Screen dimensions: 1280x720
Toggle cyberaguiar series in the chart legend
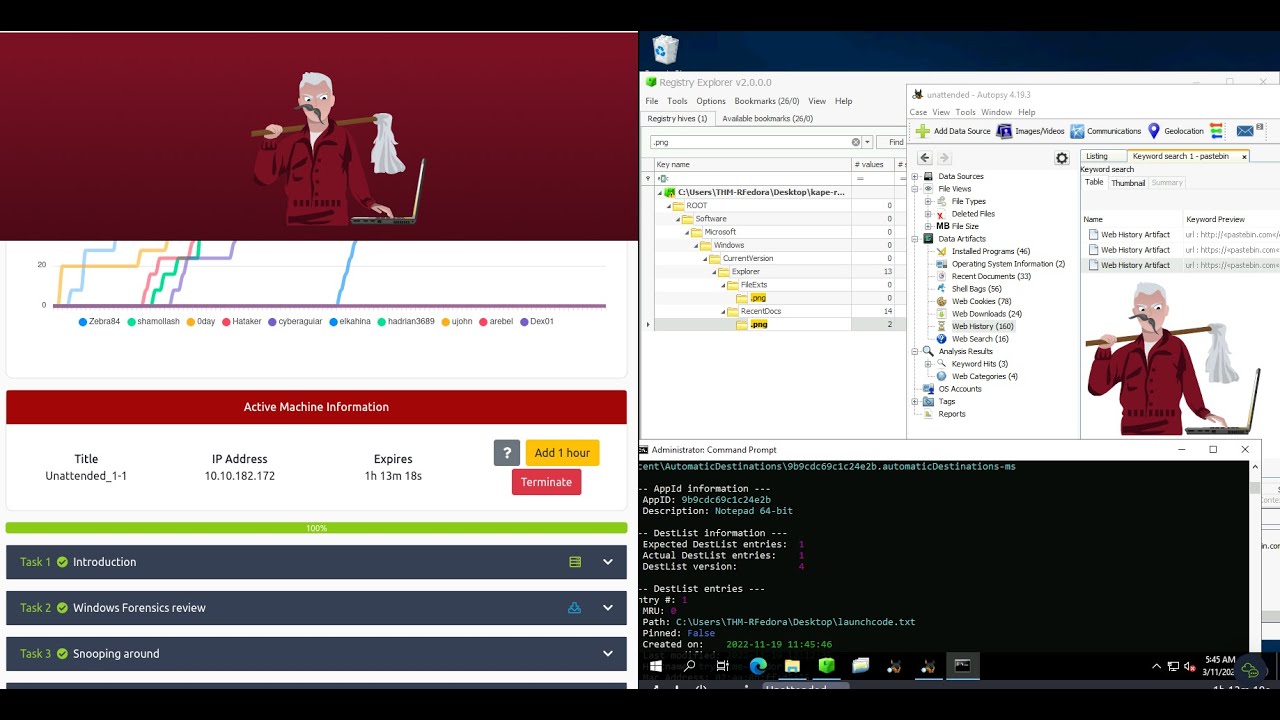295,322
